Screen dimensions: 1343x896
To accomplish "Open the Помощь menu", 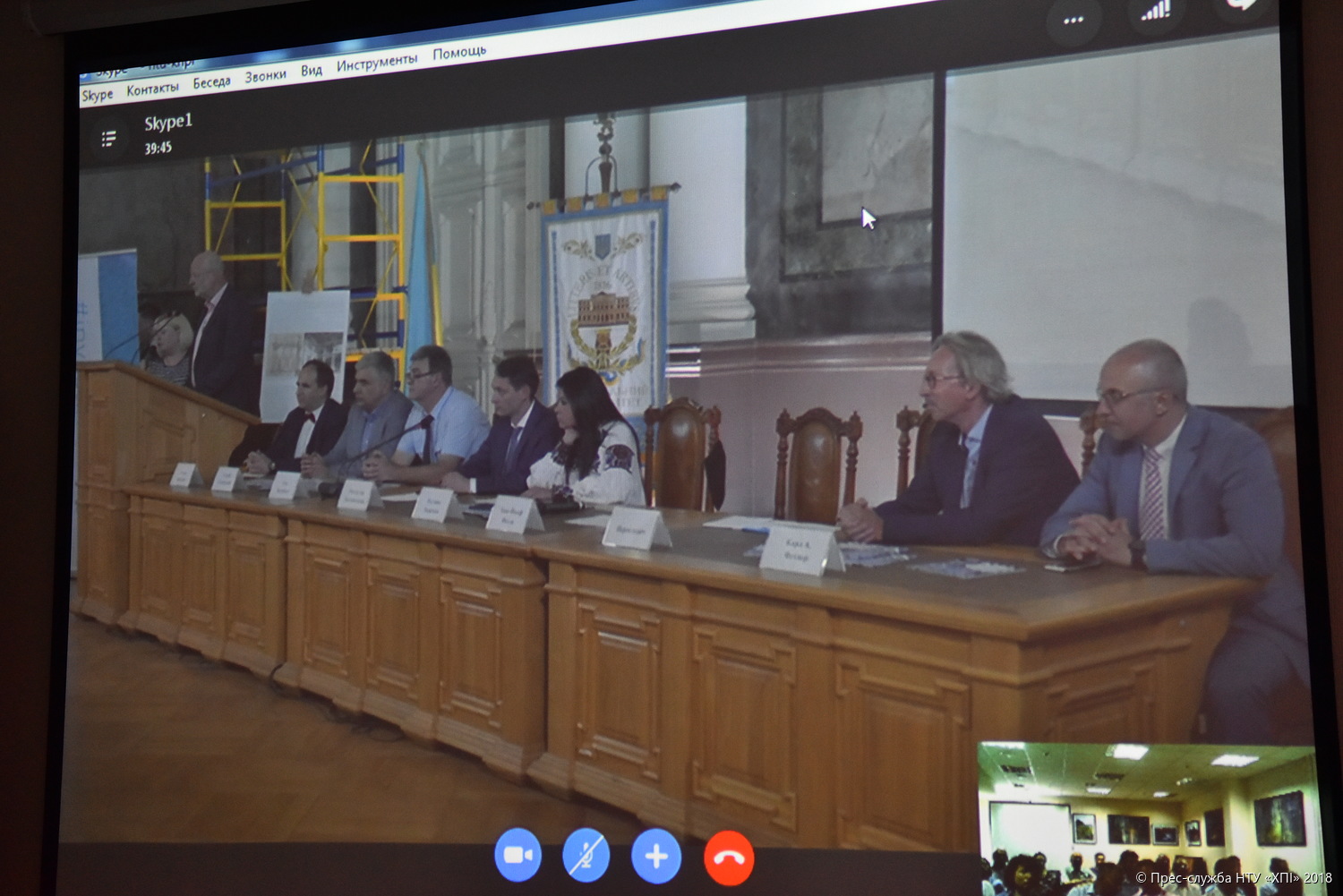I will tap(459, 53).
